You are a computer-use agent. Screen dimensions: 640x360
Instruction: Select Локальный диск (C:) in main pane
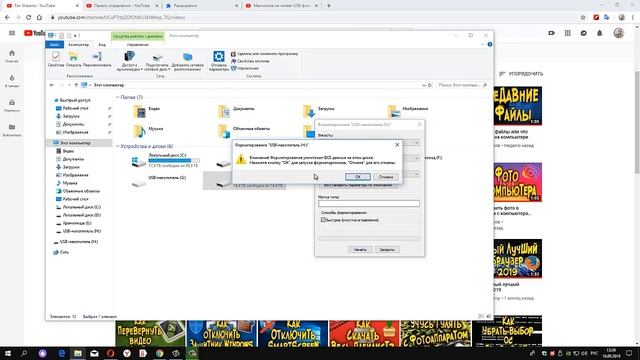coord(165,160)
